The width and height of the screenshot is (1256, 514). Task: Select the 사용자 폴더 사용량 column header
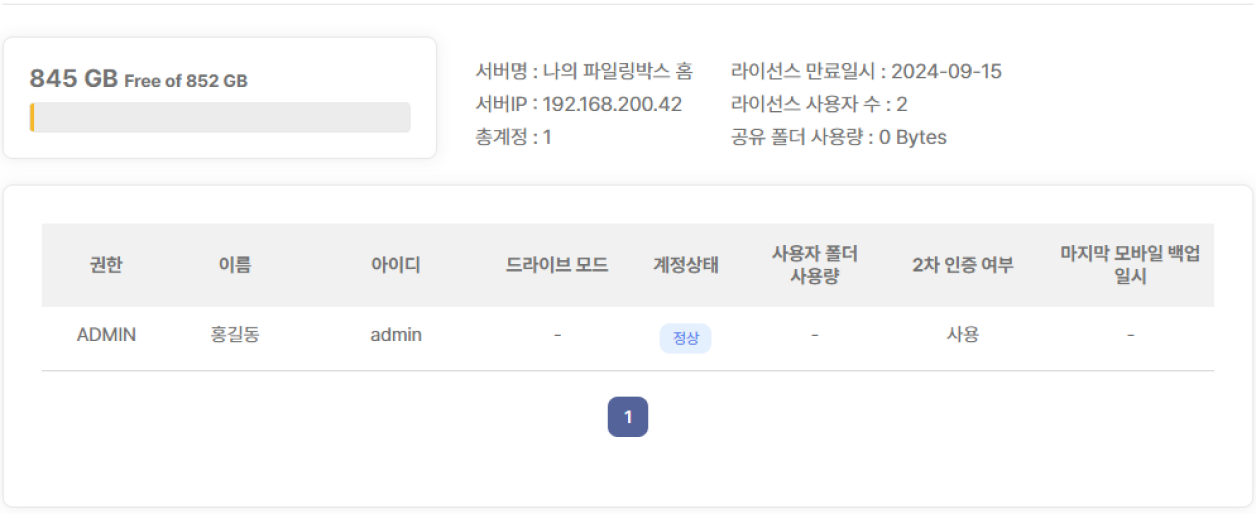(815, 265)
